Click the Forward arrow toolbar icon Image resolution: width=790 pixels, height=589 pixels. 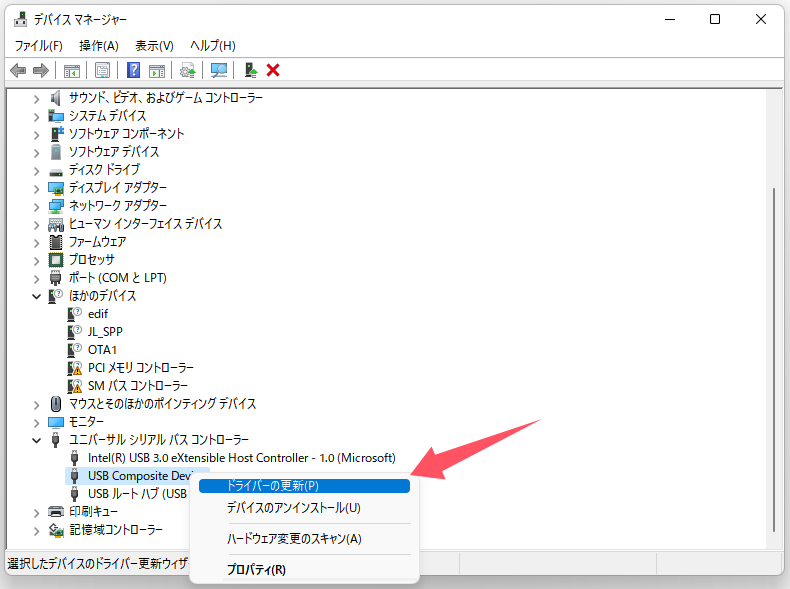(x=41, y=70)
